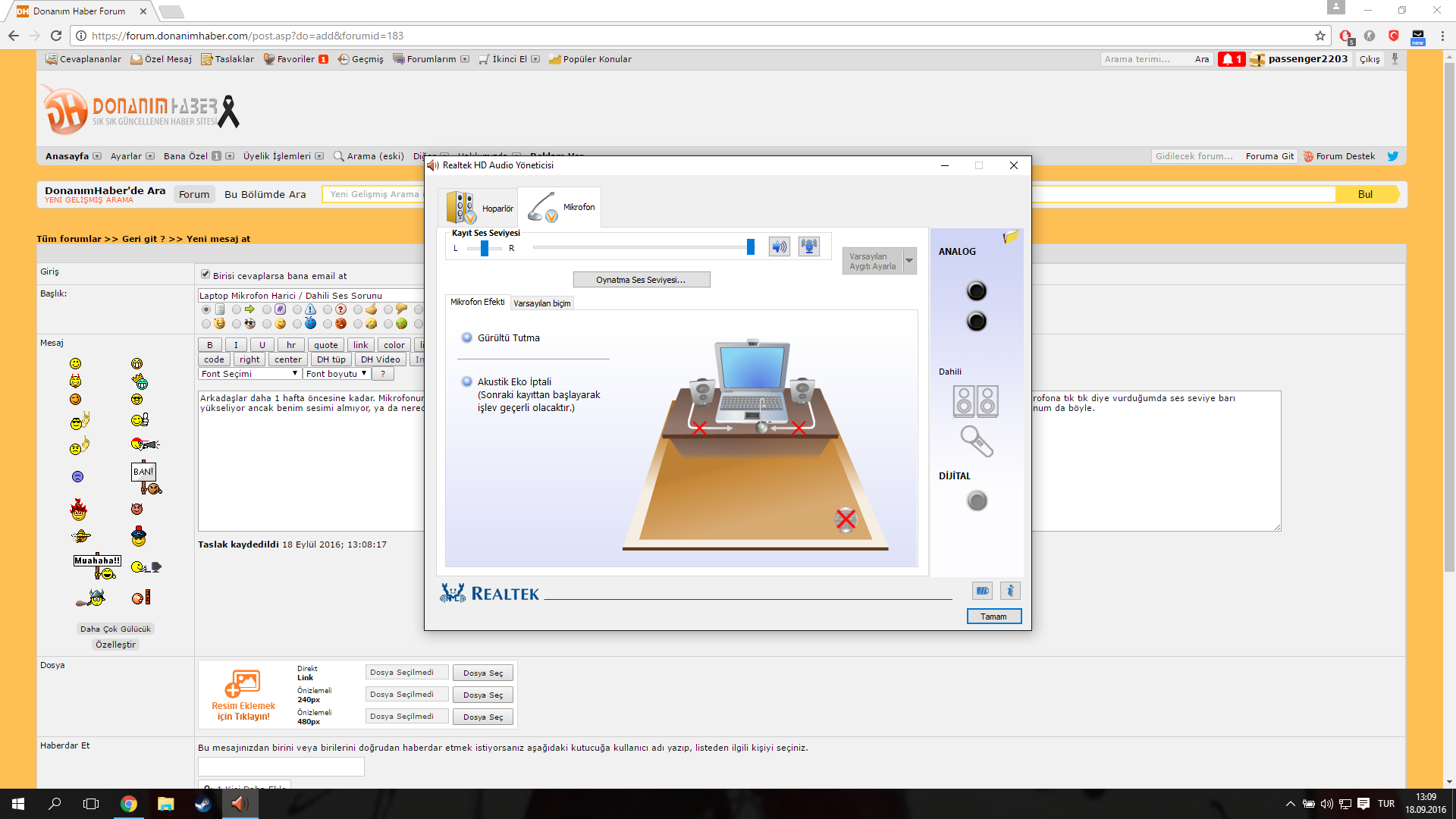1456x819 pixels.
Task: Click the power management battery icon
Action: pos(982,591)
